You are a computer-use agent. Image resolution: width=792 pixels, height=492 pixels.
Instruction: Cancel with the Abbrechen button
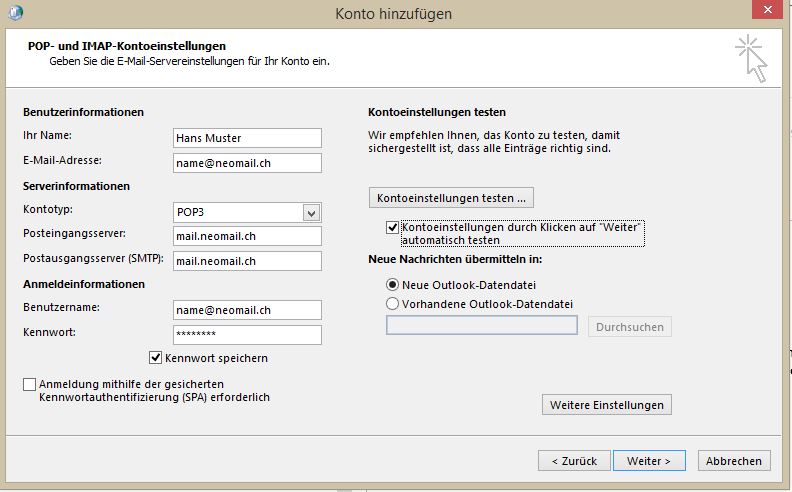point(733,461)
